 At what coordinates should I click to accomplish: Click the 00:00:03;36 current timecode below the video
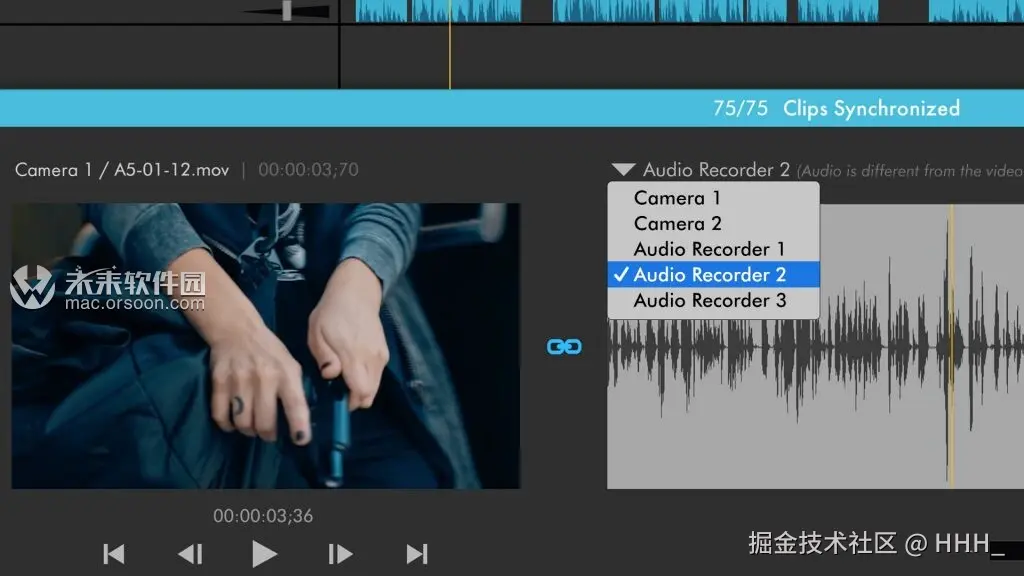(x=263, y=516)
